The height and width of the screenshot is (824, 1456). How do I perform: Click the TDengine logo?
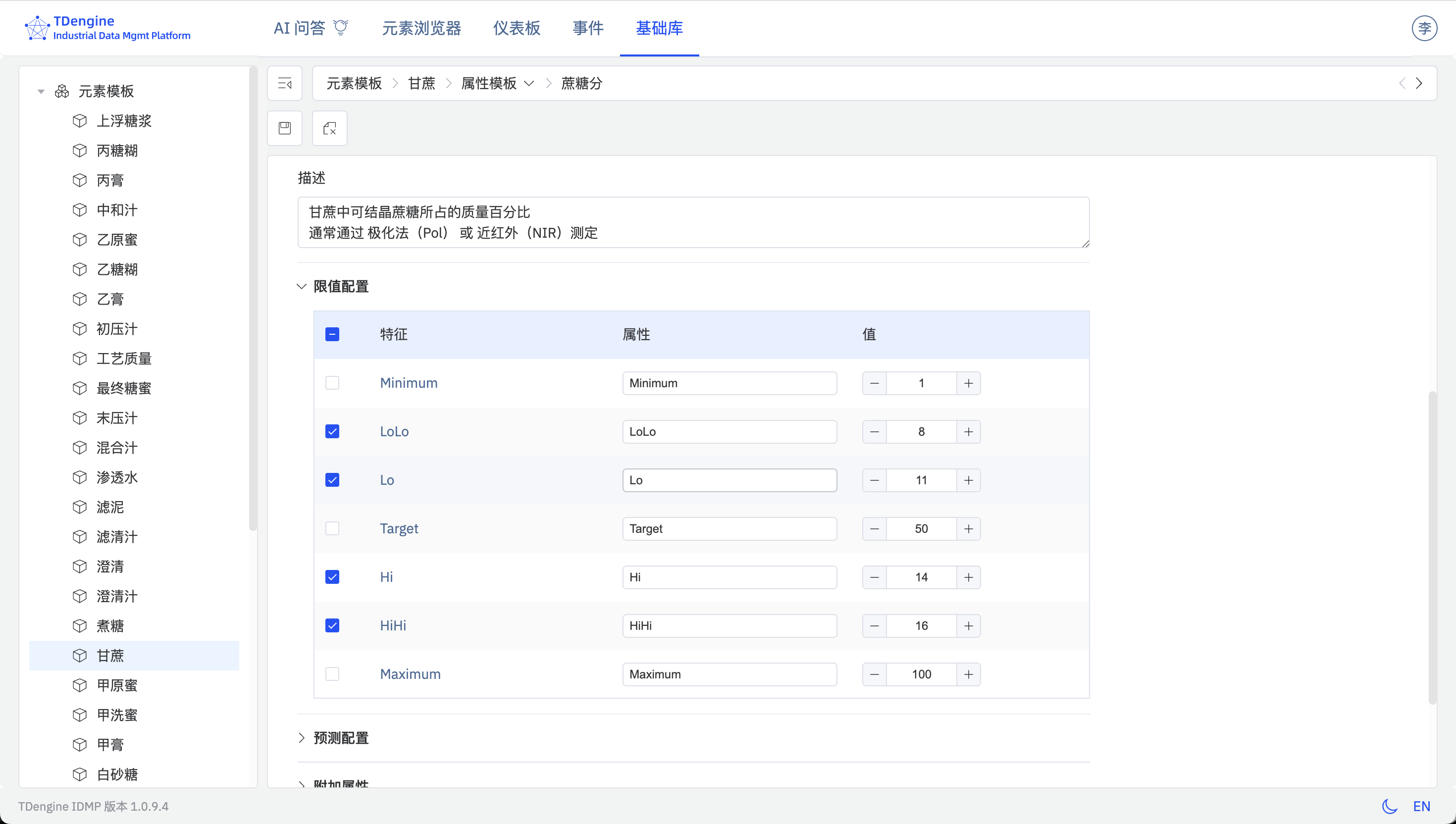37,28
